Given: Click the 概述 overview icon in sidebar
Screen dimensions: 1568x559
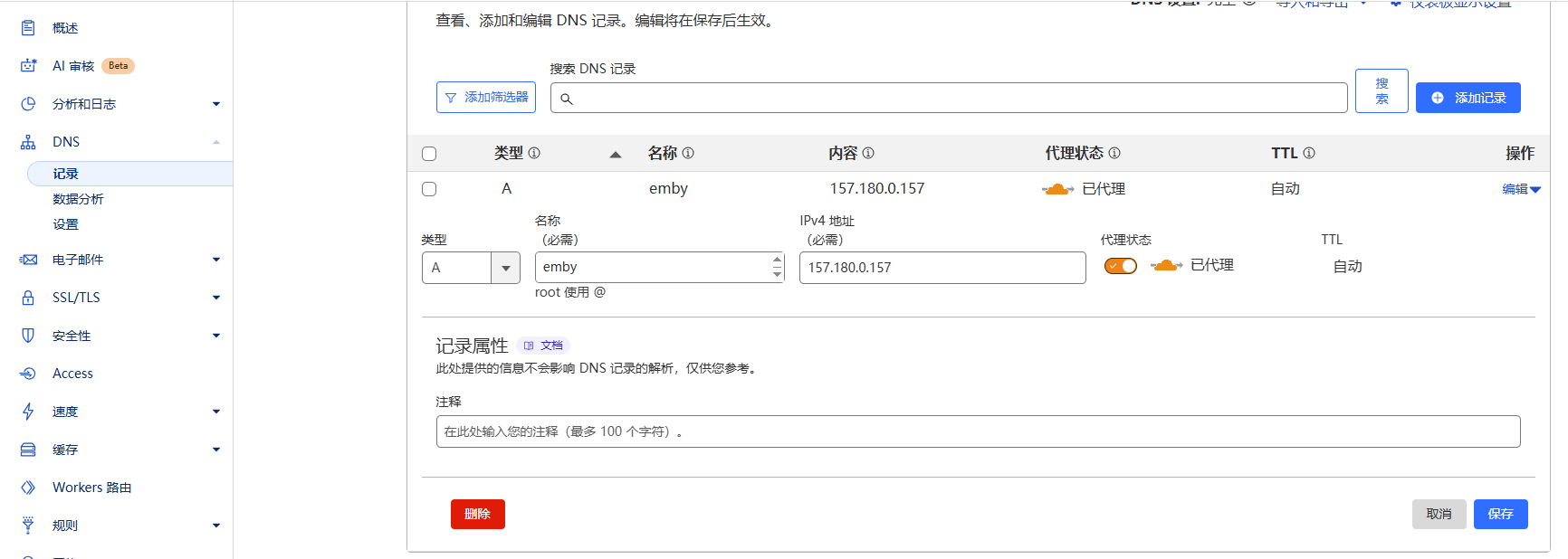Looking at the screenshot, I should click(28, 28).
